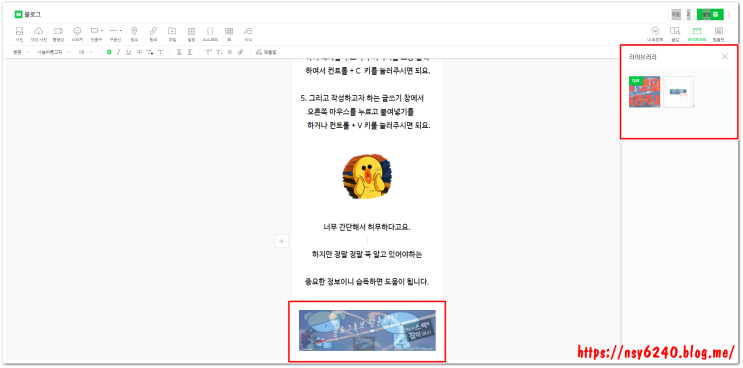Image resolution: width=743 pixels, height=368 pixels.
Task: Run the 맞춤법 spell checker
Action: click(266, 52)
